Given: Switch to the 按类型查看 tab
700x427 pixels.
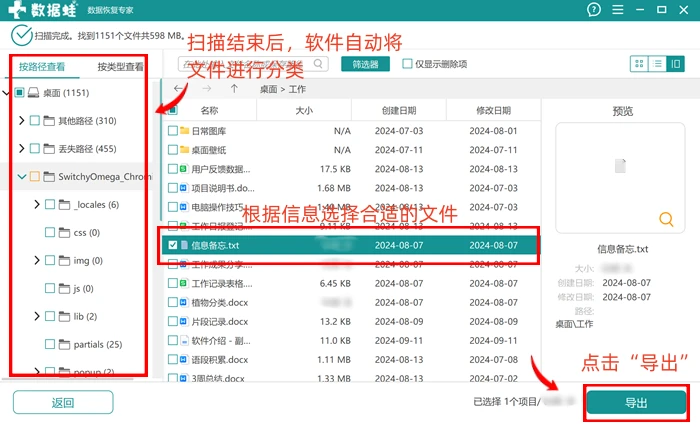Looking at the screenshot, I should (x=121, y=67).
